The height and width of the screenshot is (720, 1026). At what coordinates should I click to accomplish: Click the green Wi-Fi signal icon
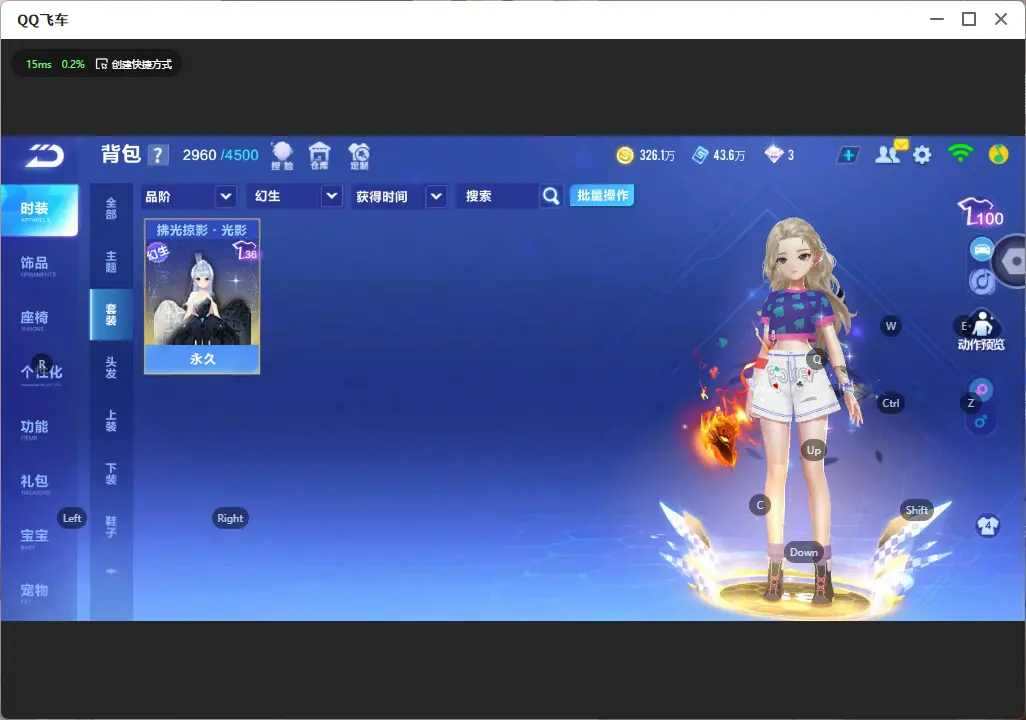pyautogui.click(x=960, y=154)
